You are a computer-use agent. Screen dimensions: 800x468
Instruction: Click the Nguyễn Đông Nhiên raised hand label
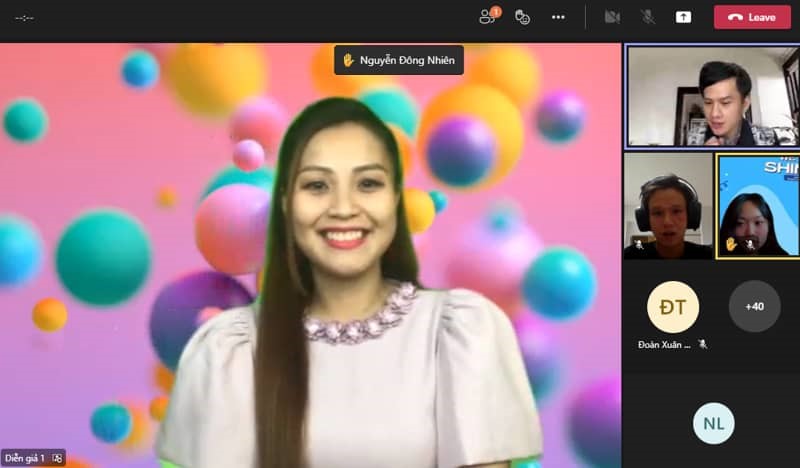(399, 60)
